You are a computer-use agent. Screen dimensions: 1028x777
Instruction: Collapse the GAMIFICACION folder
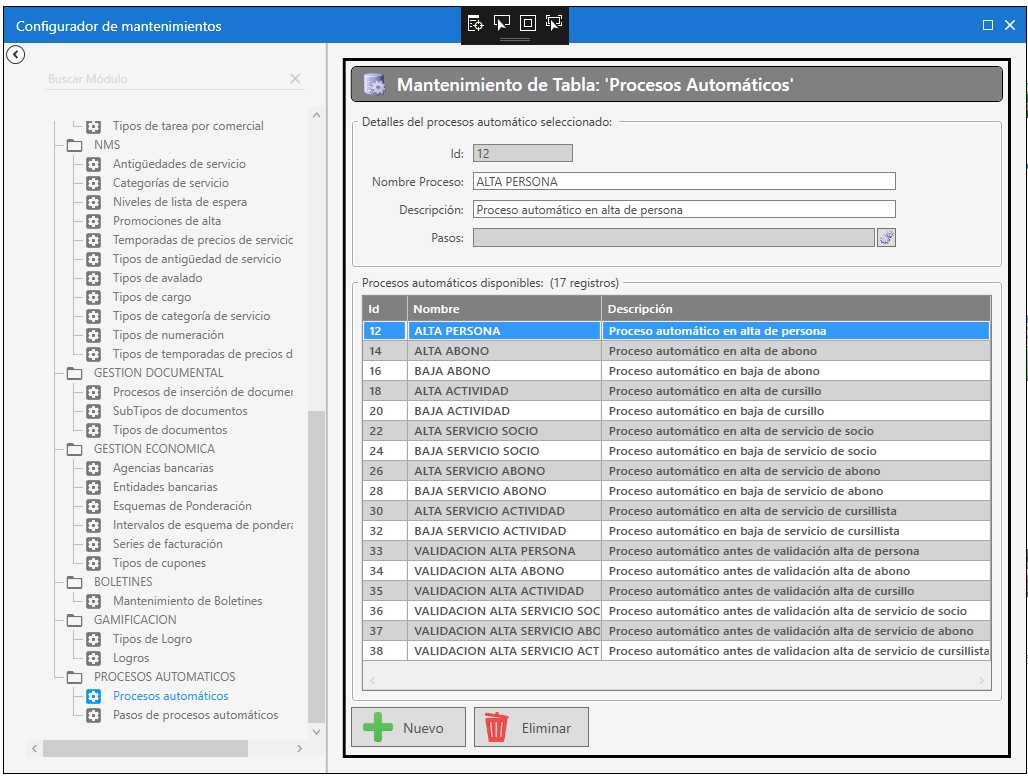(x=75, y=620)
